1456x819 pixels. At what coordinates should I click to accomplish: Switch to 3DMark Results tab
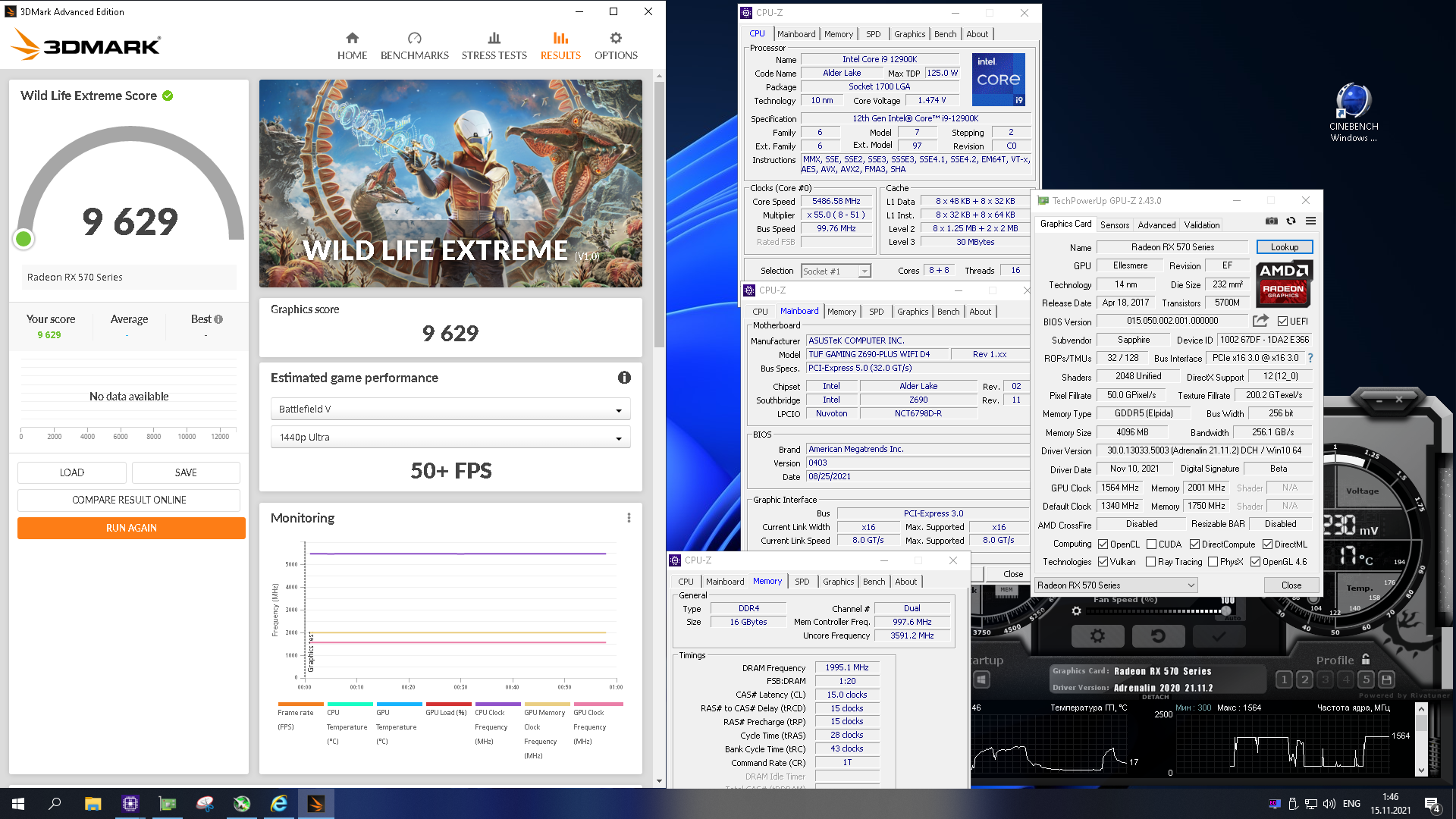560,46
